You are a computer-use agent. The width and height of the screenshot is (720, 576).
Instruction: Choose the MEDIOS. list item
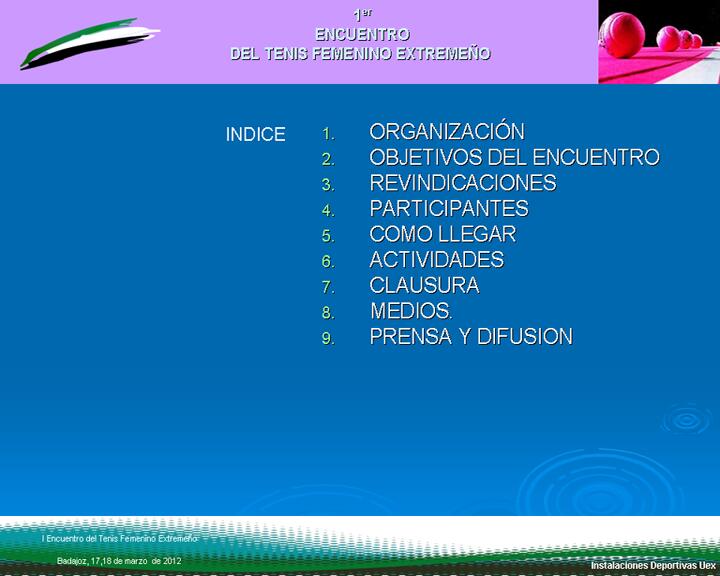click(411, 311)
